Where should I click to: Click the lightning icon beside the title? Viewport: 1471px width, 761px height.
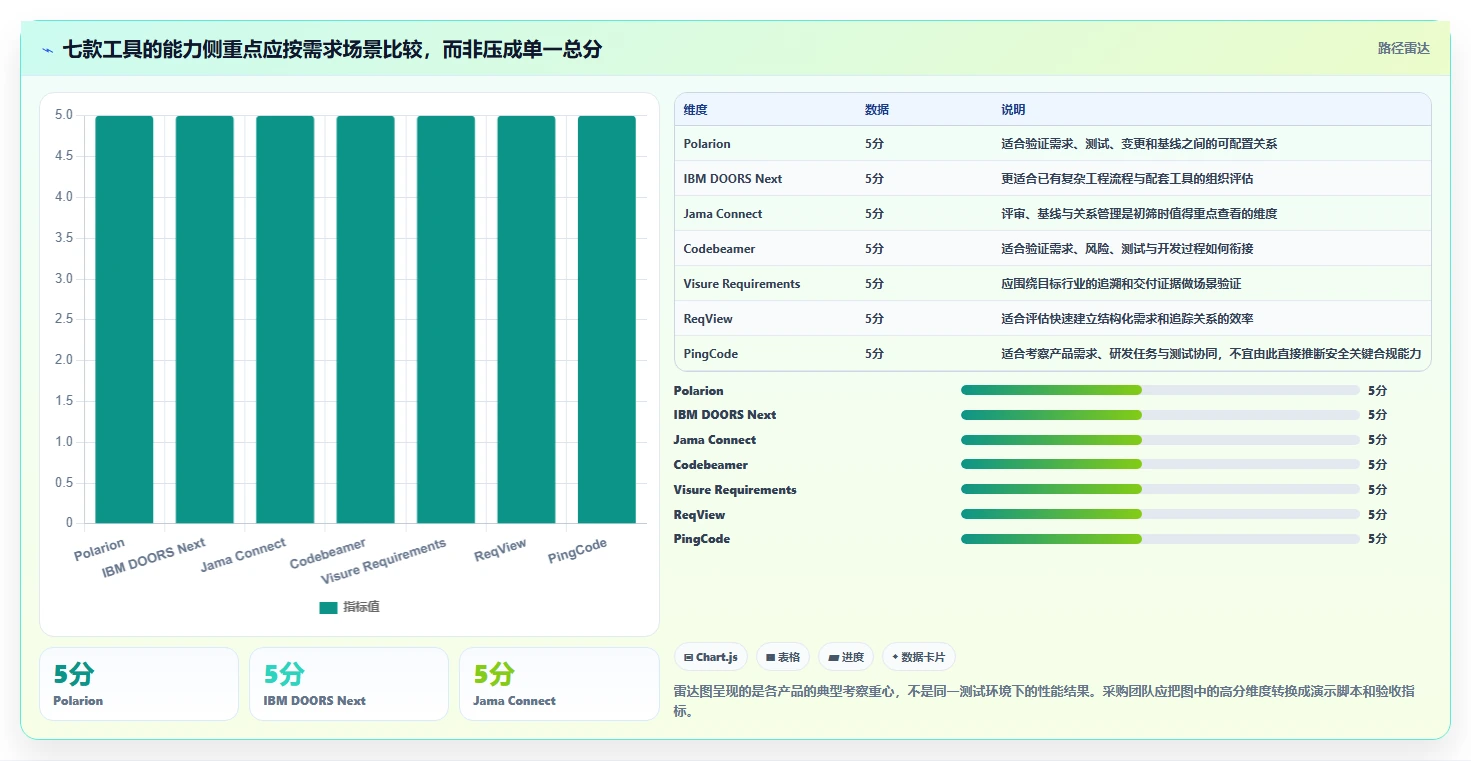point(47,50)
